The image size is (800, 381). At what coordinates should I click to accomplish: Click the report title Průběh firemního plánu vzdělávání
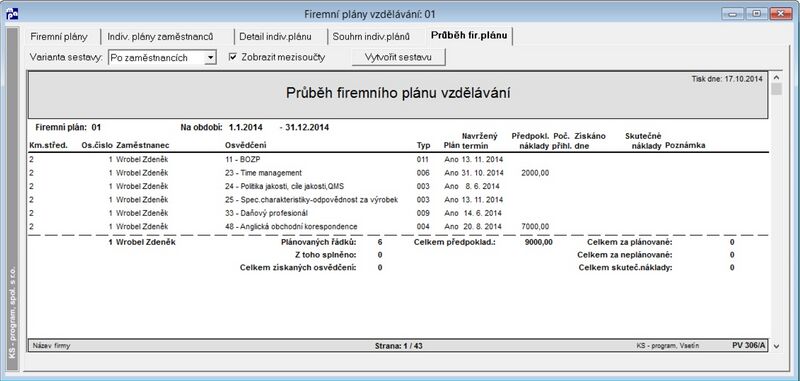coord(398,93)
